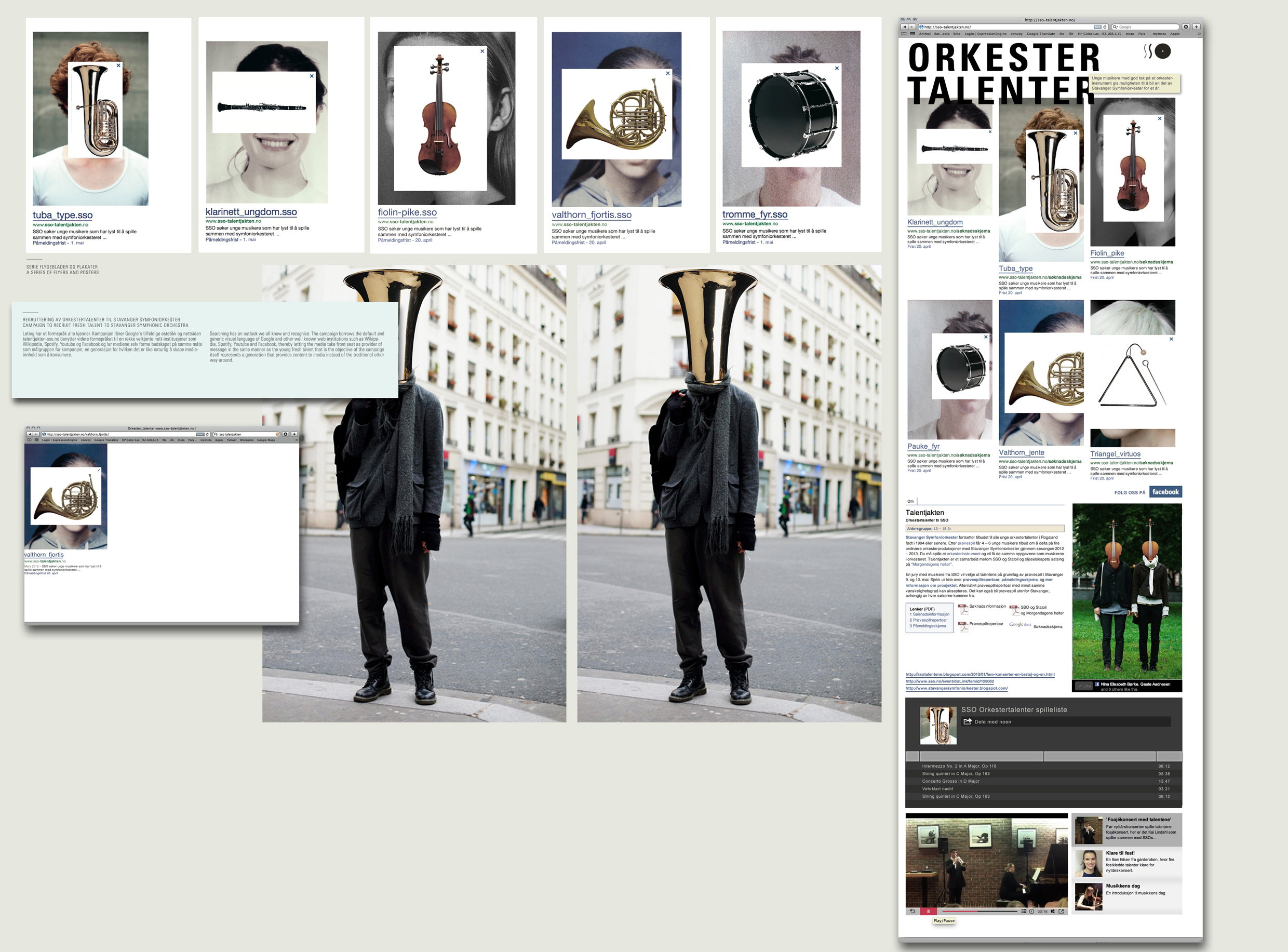
Task: Open the tuba_type.sso title on the first flyer
Action: pos(63,216)
